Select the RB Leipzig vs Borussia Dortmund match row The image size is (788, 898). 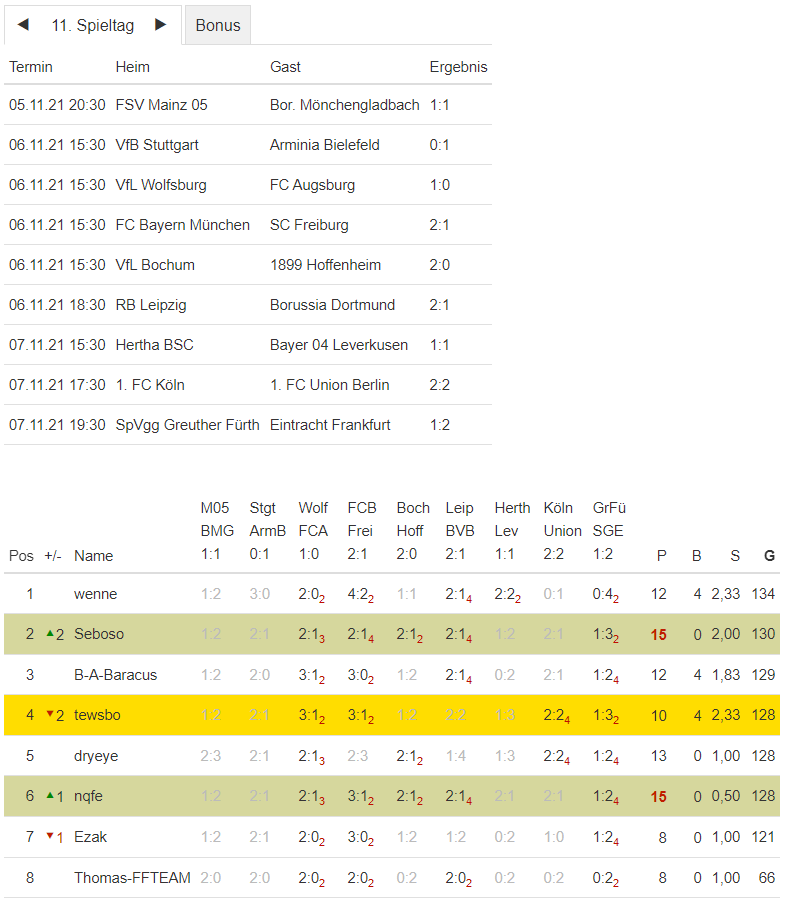tap(247, 305)
